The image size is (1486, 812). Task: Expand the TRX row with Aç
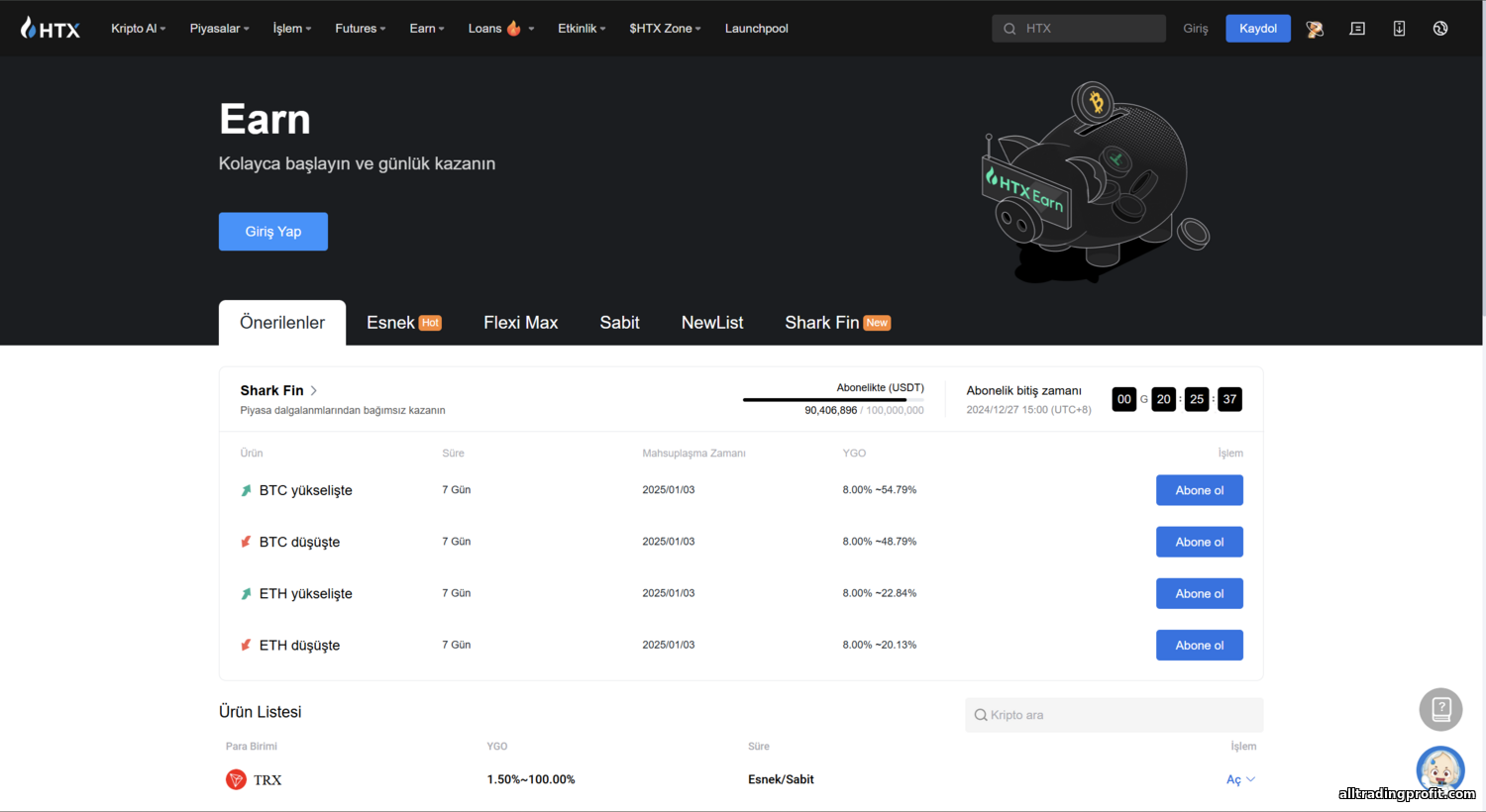pos(1240,779)
